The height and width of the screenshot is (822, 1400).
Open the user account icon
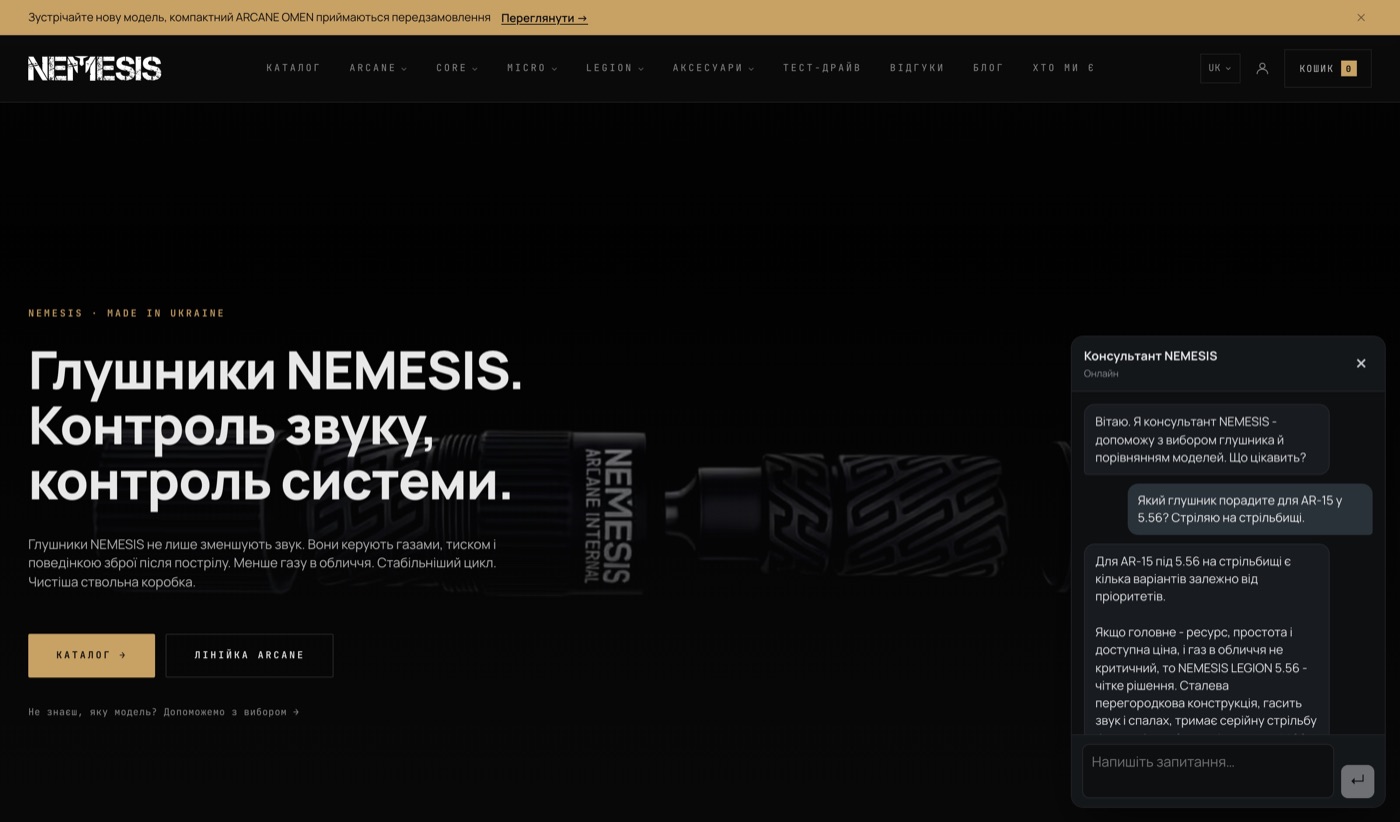point(1262,68)
